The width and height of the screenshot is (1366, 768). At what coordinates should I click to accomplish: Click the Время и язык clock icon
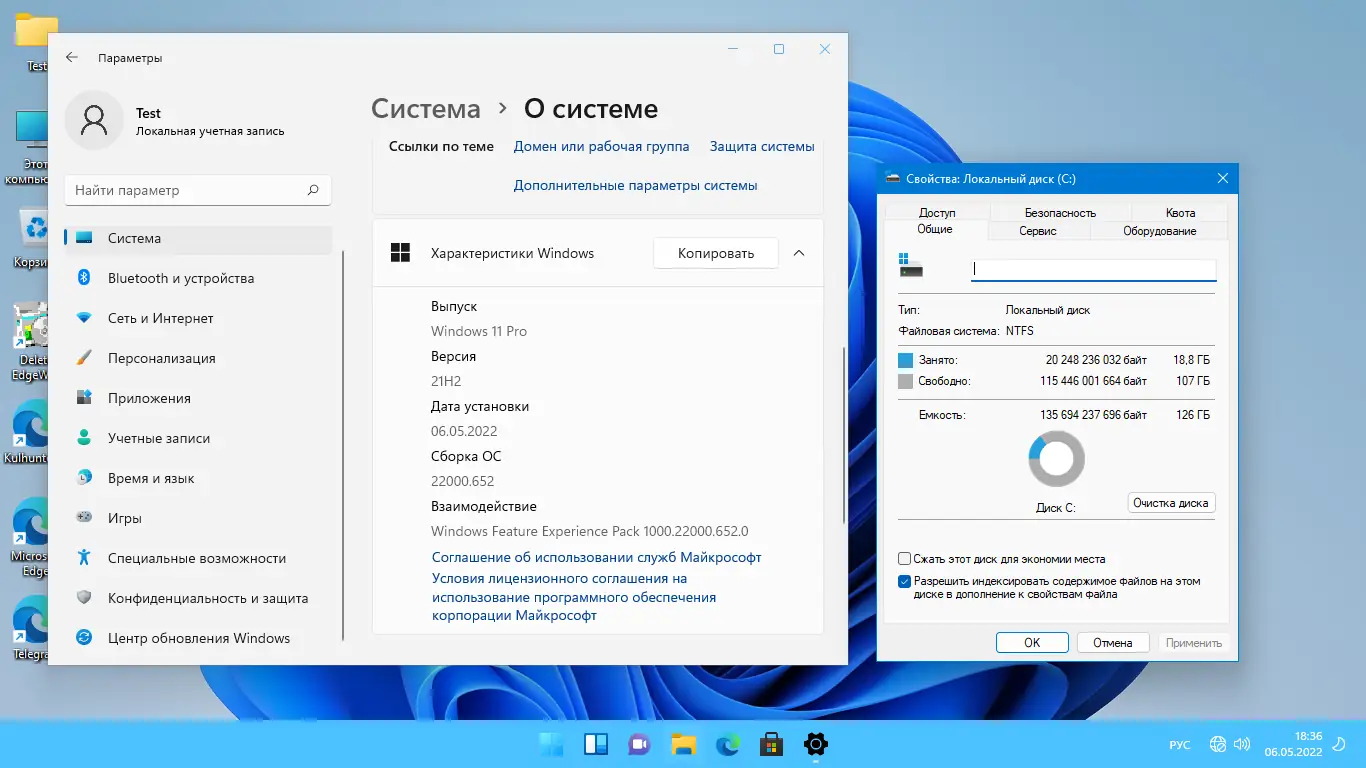[x=85, y=478]
